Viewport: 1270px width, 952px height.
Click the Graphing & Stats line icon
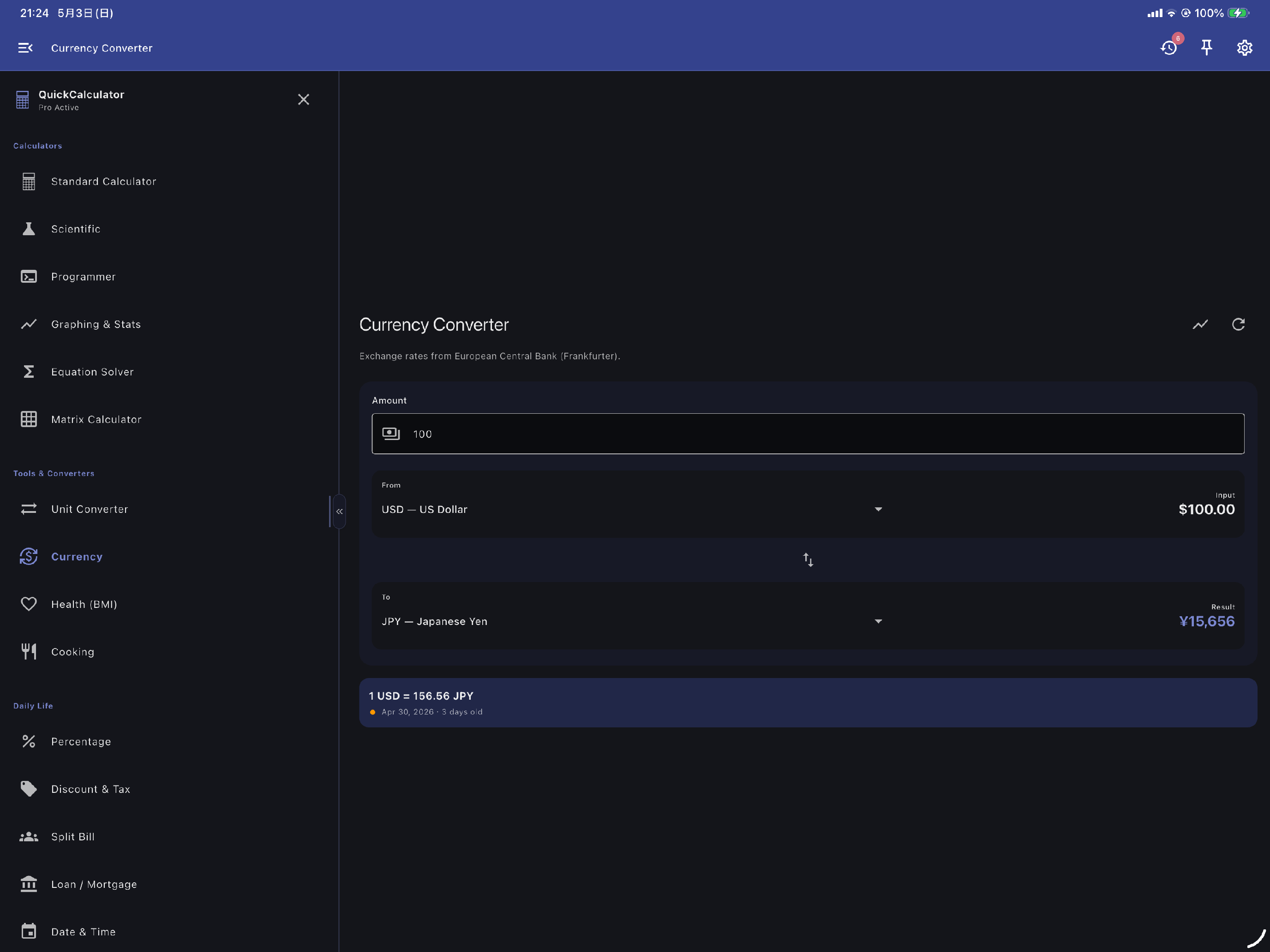(29, 324)
